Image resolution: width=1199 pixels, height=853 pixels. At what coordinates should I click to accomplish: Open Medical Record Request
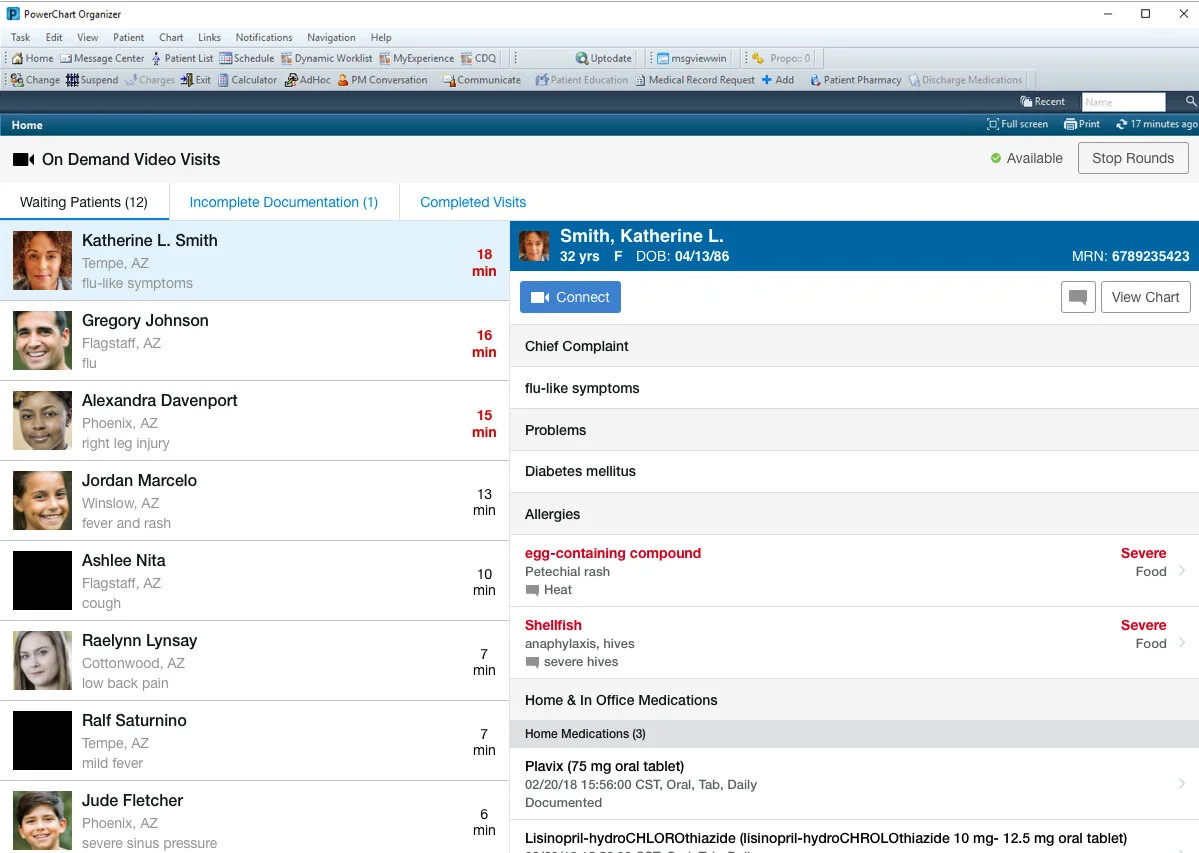click(x=695, y=79)
